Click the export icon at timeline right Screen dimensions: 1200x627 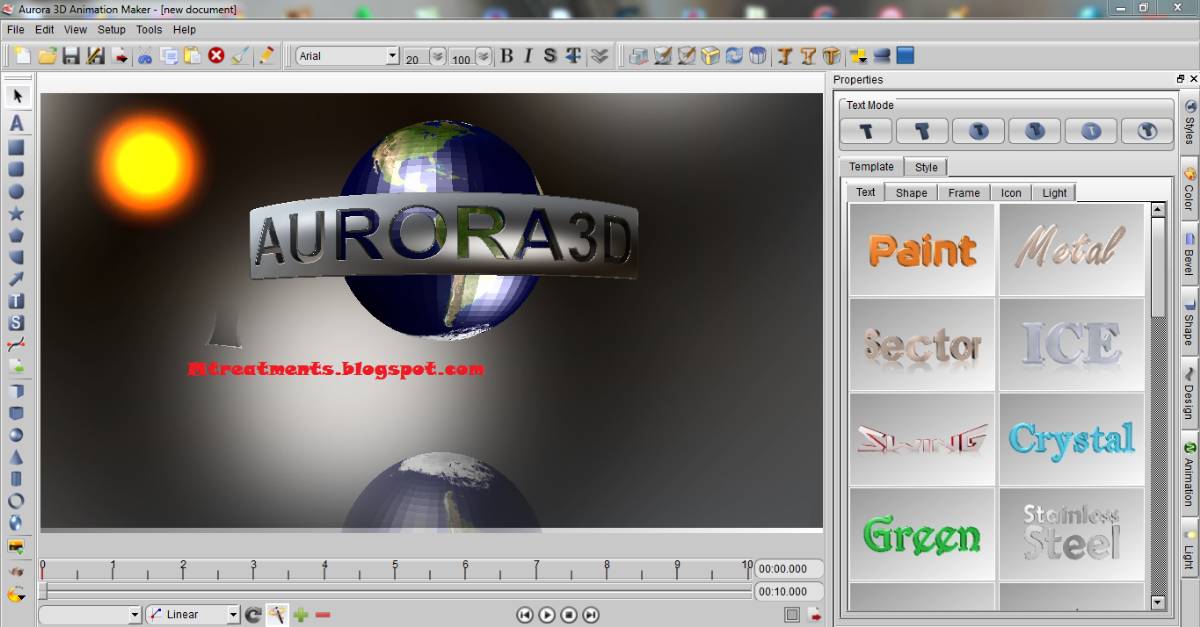tap(814, 615)
